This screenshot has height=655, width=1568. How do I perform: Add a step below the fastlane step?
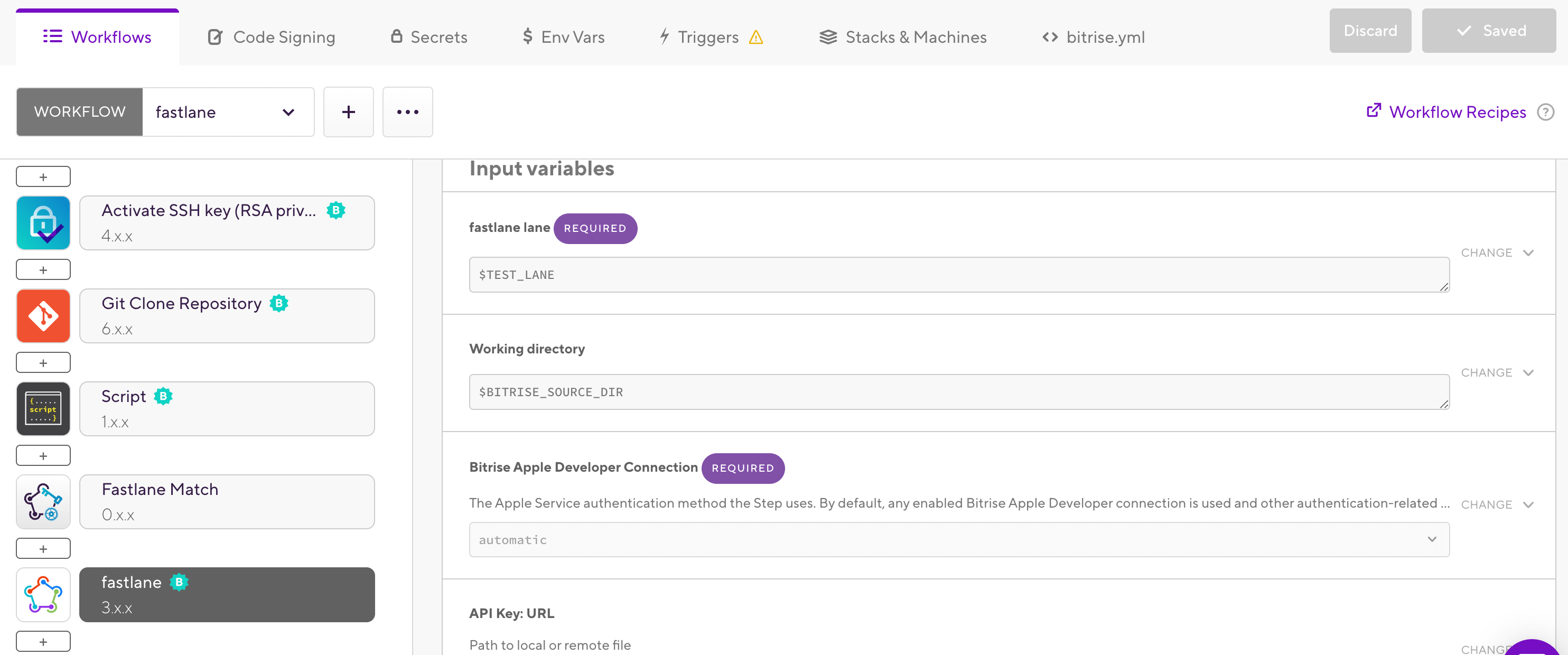click(43, 642)
